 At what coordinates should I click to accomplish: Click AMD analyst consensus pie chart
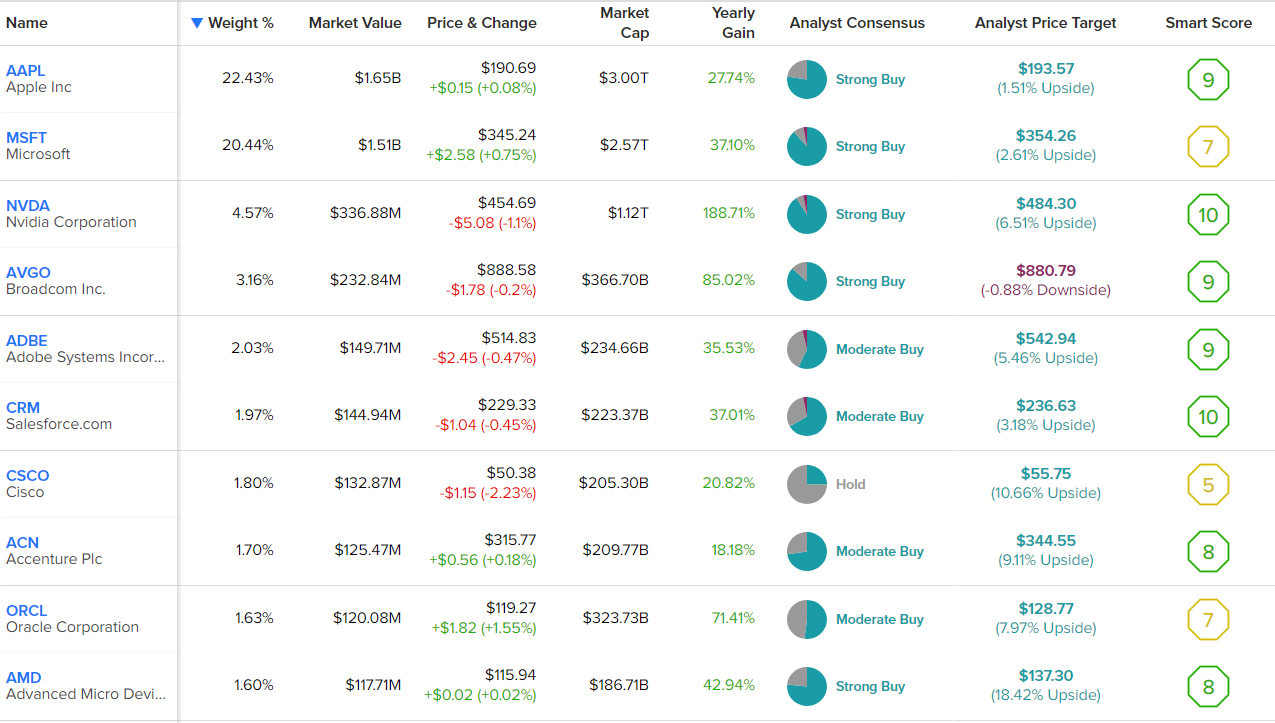click(806, 686)
